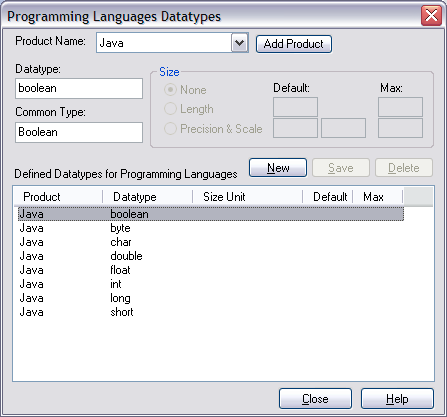The width and height of the screenshot is (447, 417).
Task: Select the Java float row
Action: tap(211, 270)
